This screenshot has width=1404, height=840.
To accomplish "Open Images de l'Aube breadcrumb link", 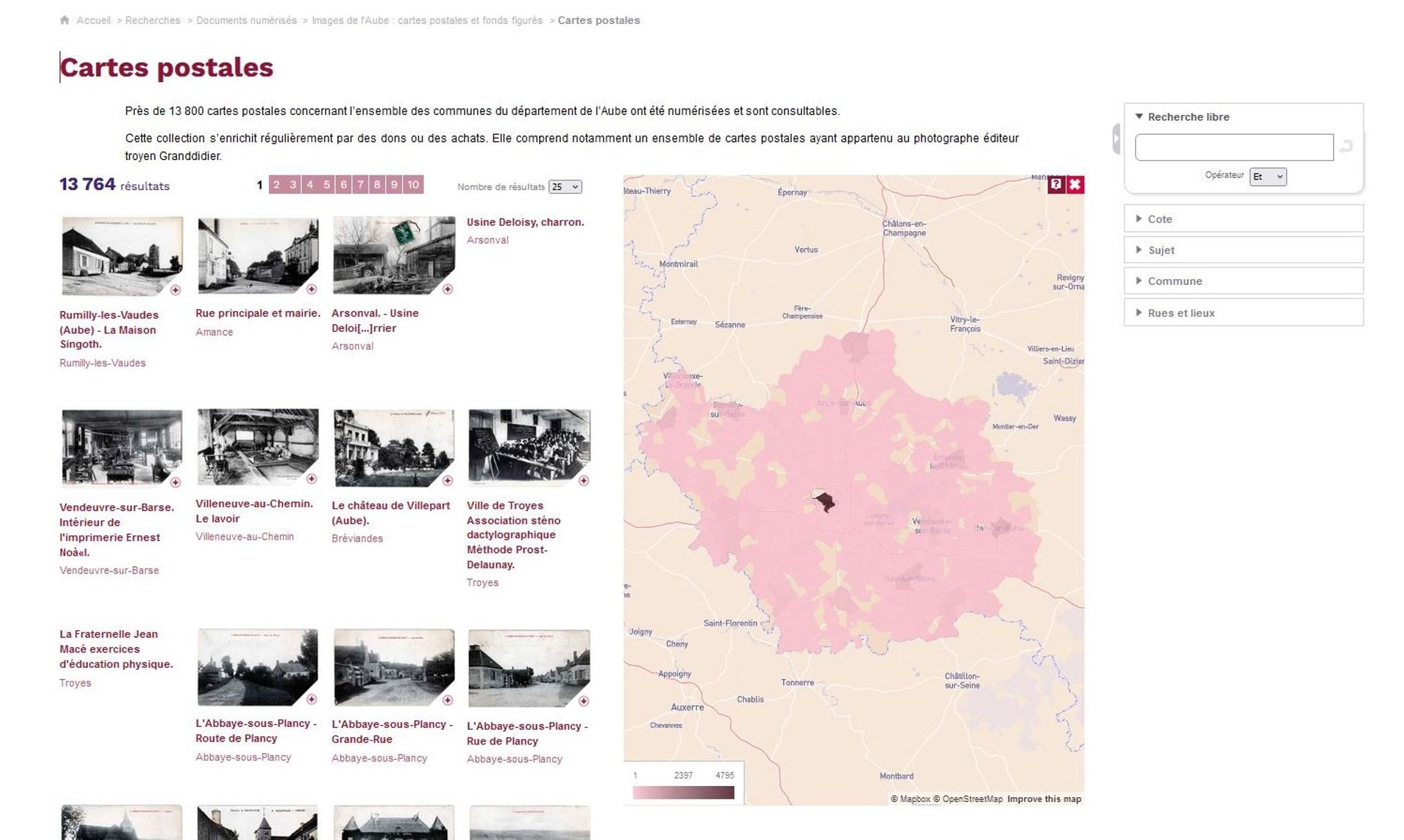I will [427, 20].
